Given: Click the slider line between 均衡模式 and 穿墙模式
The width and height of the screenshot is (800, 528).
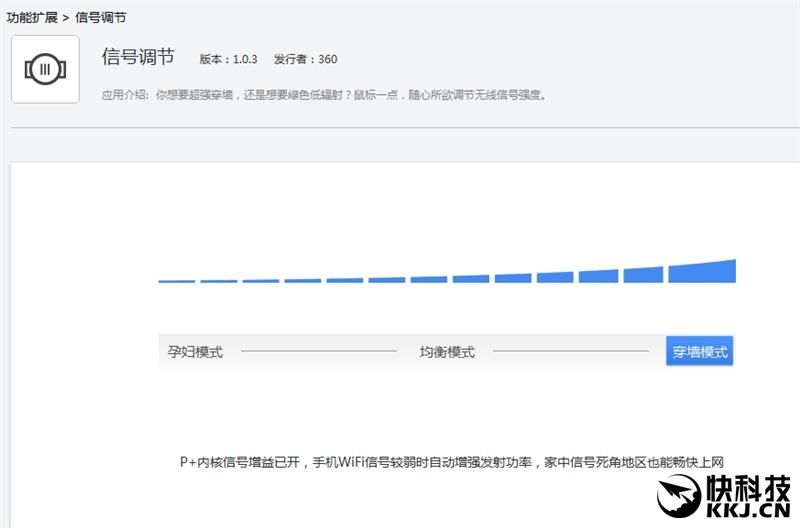Looking at the screenshot, I should [x=570, y=351].
